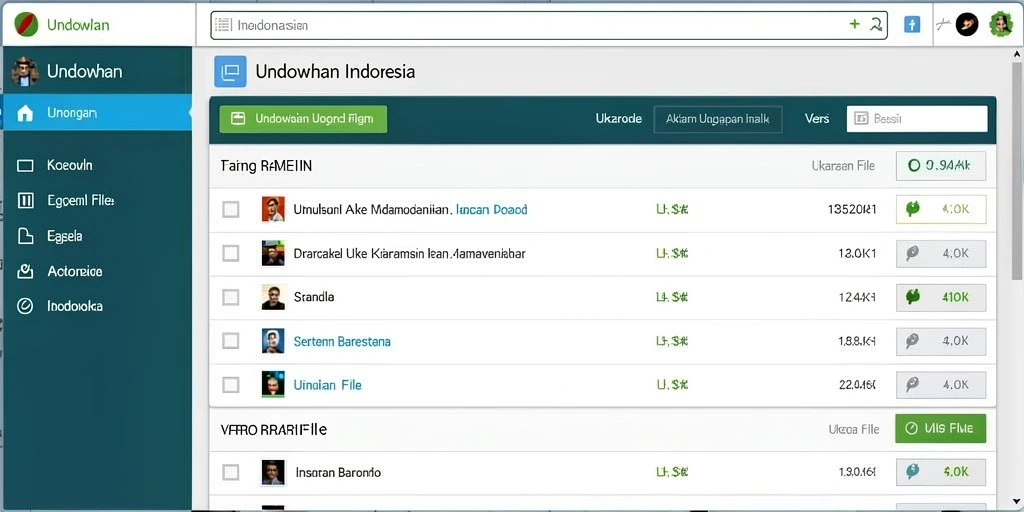Click the green Uiis Fiue button

[940, 428]
